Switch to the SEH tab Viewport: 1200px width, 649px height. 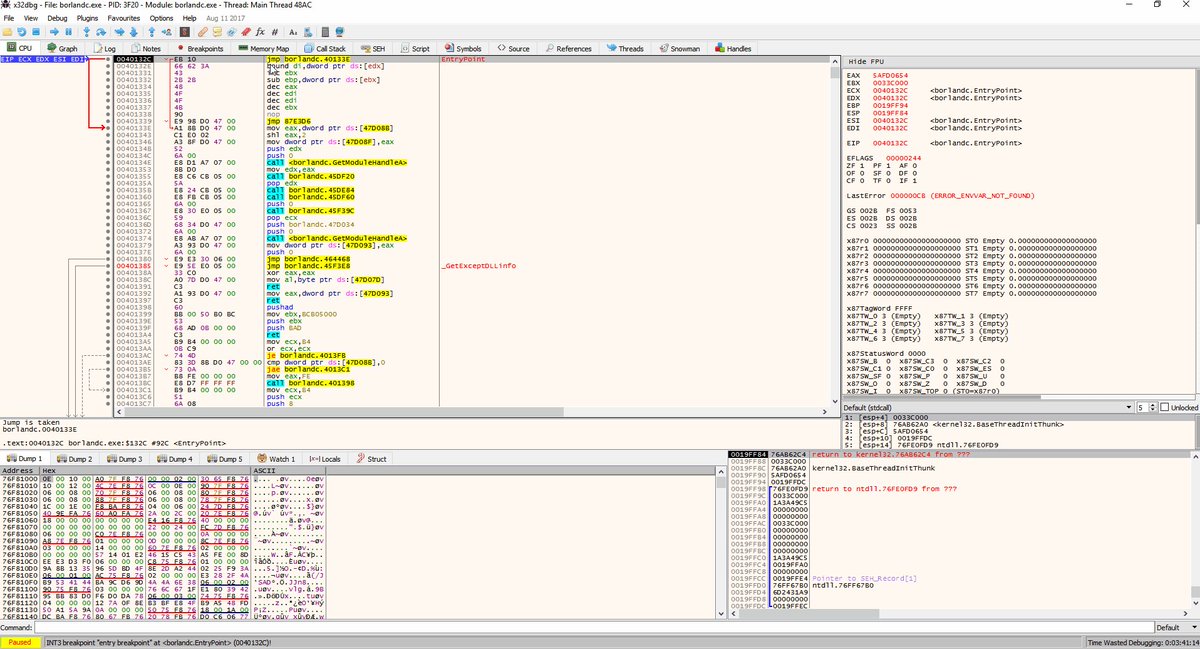coord(373,48)
